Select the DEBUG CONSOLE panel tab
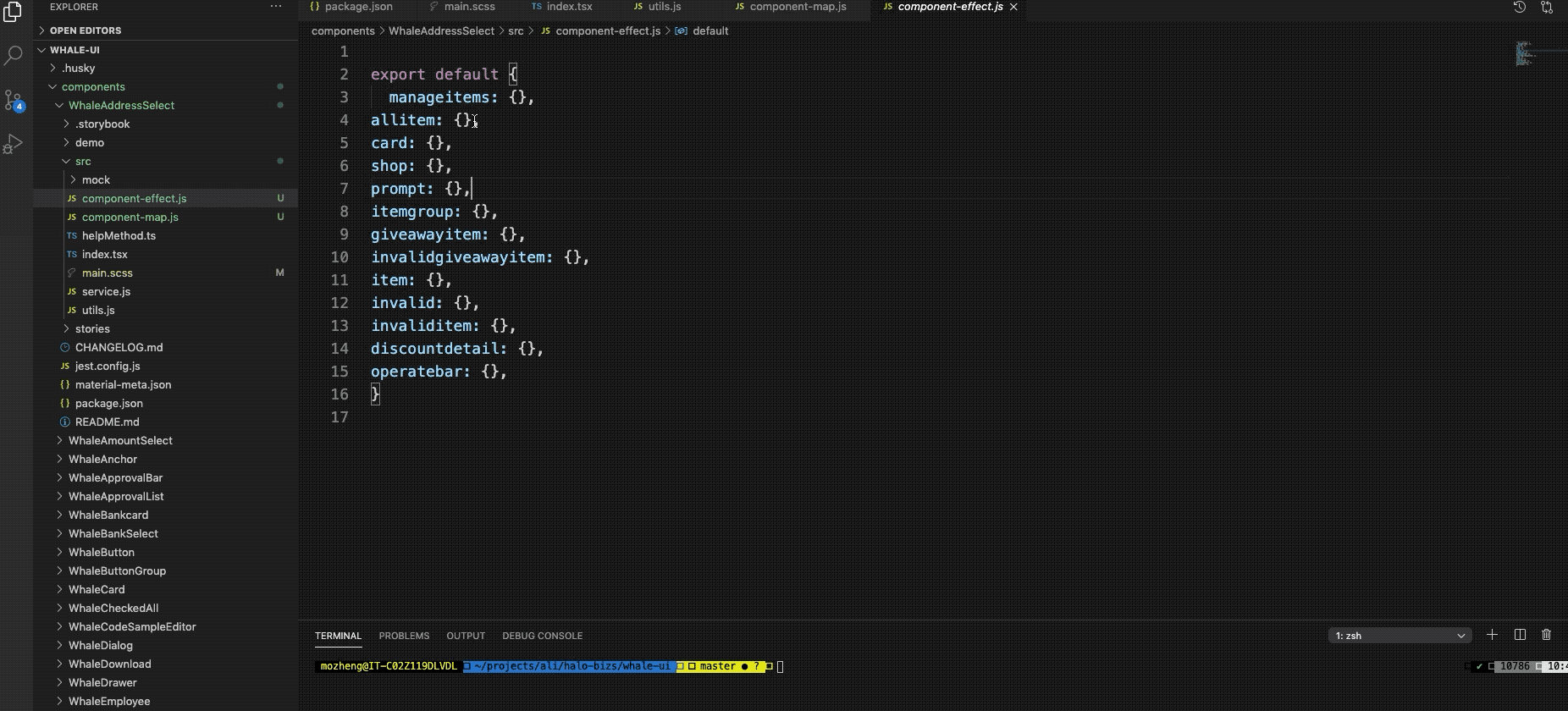Screen dimensions: 1568x711 [542, 636]
